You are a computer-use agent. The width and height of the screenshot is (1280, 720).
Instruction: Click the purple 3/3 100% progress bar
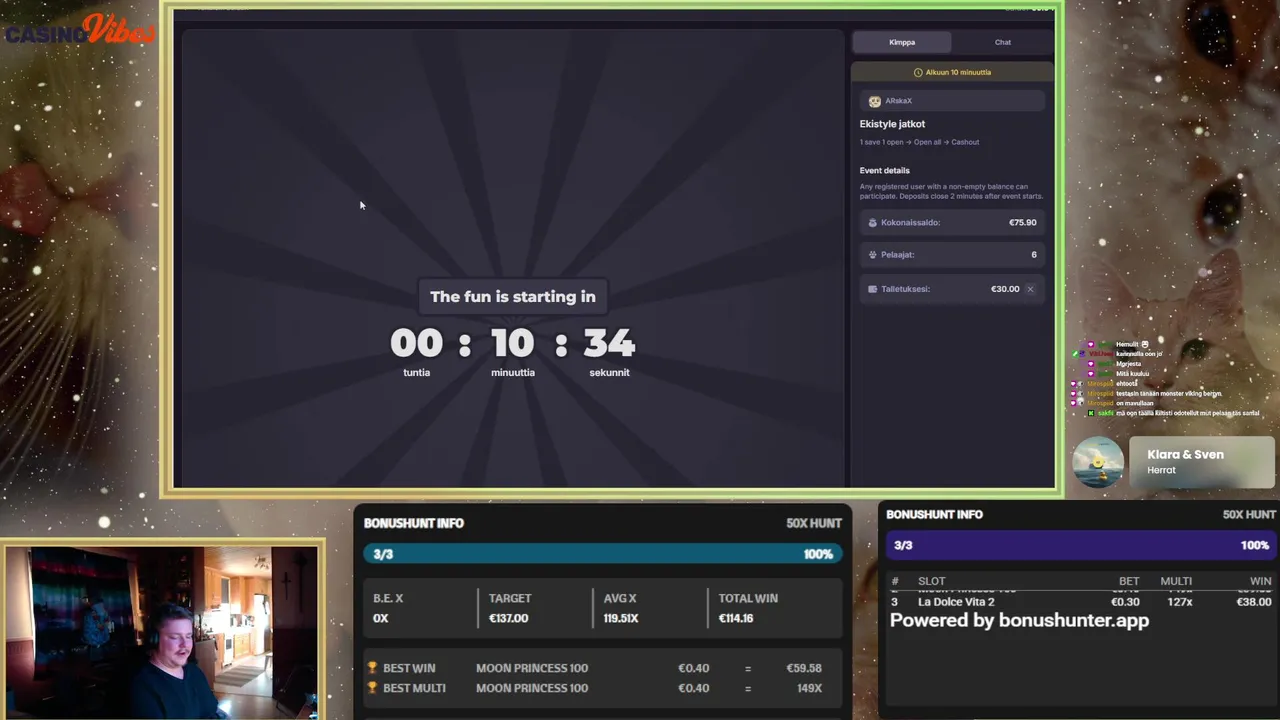1081,545
